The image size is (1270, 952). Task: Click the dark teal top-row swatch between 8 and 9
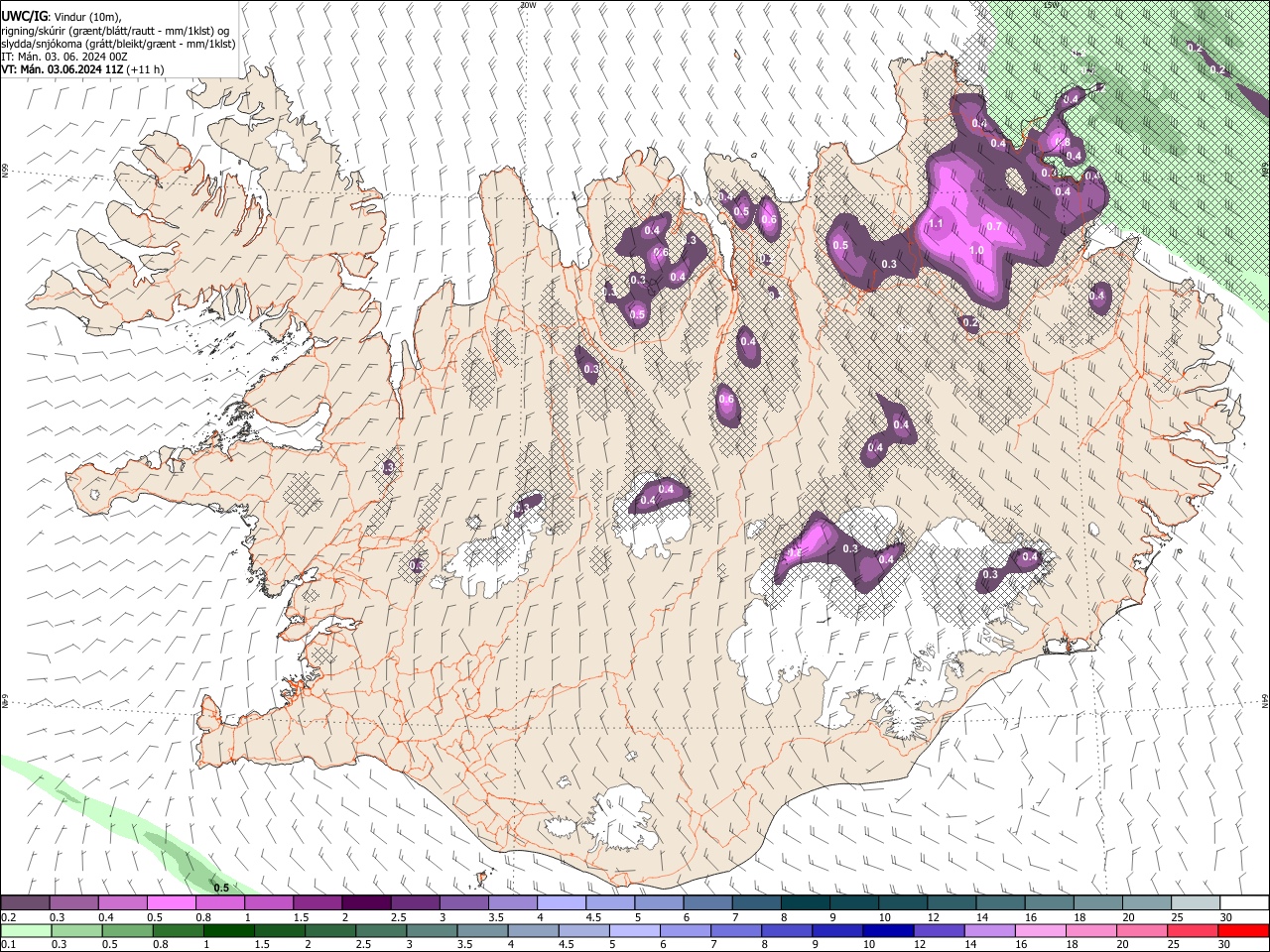805,903
